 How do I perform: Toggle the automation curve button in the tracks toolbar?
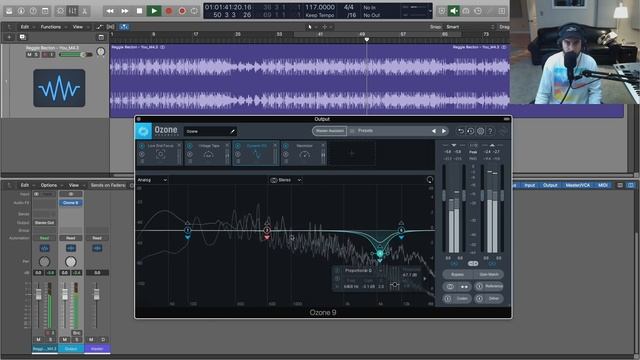(x=100, y=27)
